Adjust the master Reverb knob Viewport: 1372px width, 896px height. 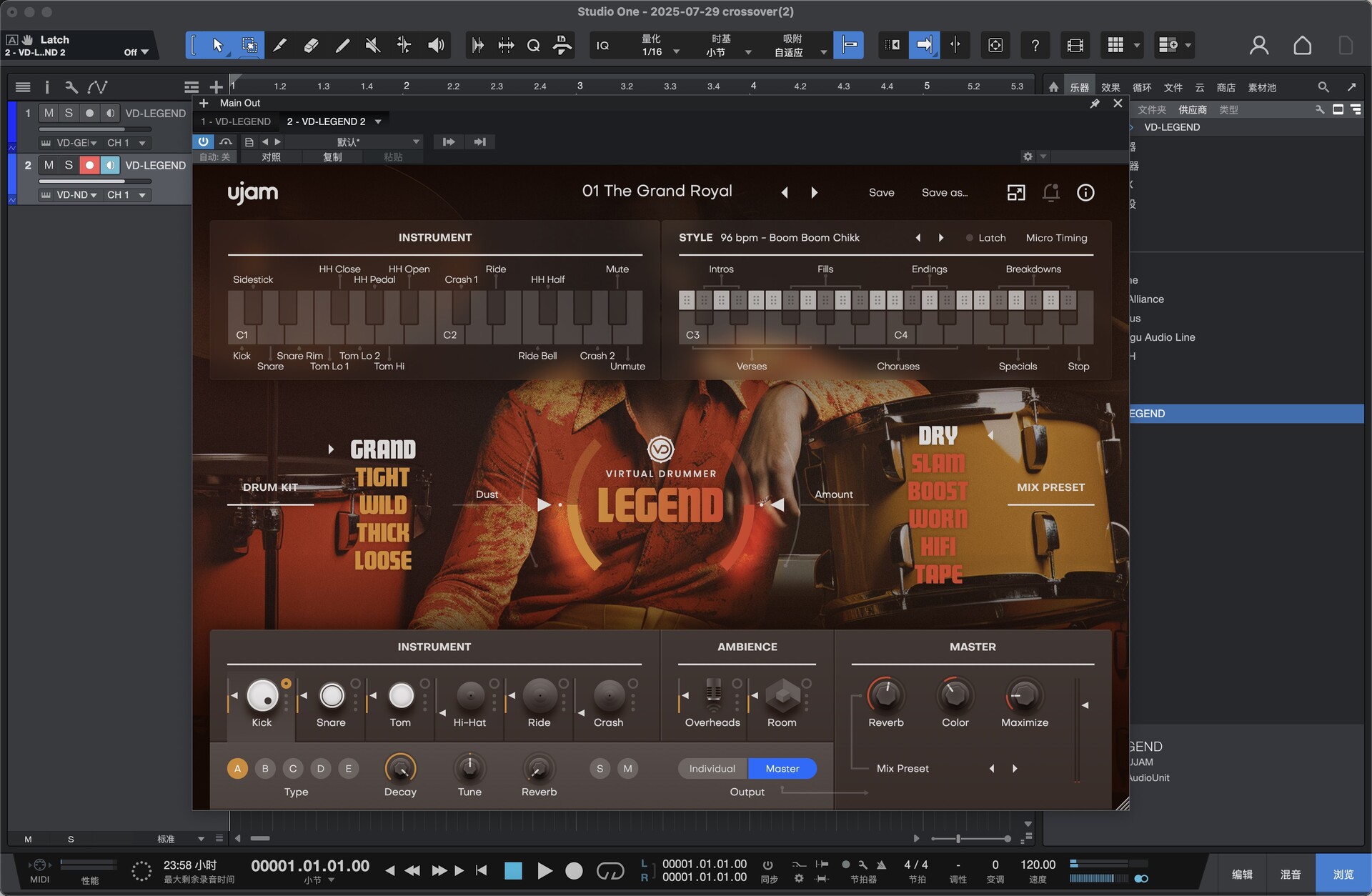point(885,695)
